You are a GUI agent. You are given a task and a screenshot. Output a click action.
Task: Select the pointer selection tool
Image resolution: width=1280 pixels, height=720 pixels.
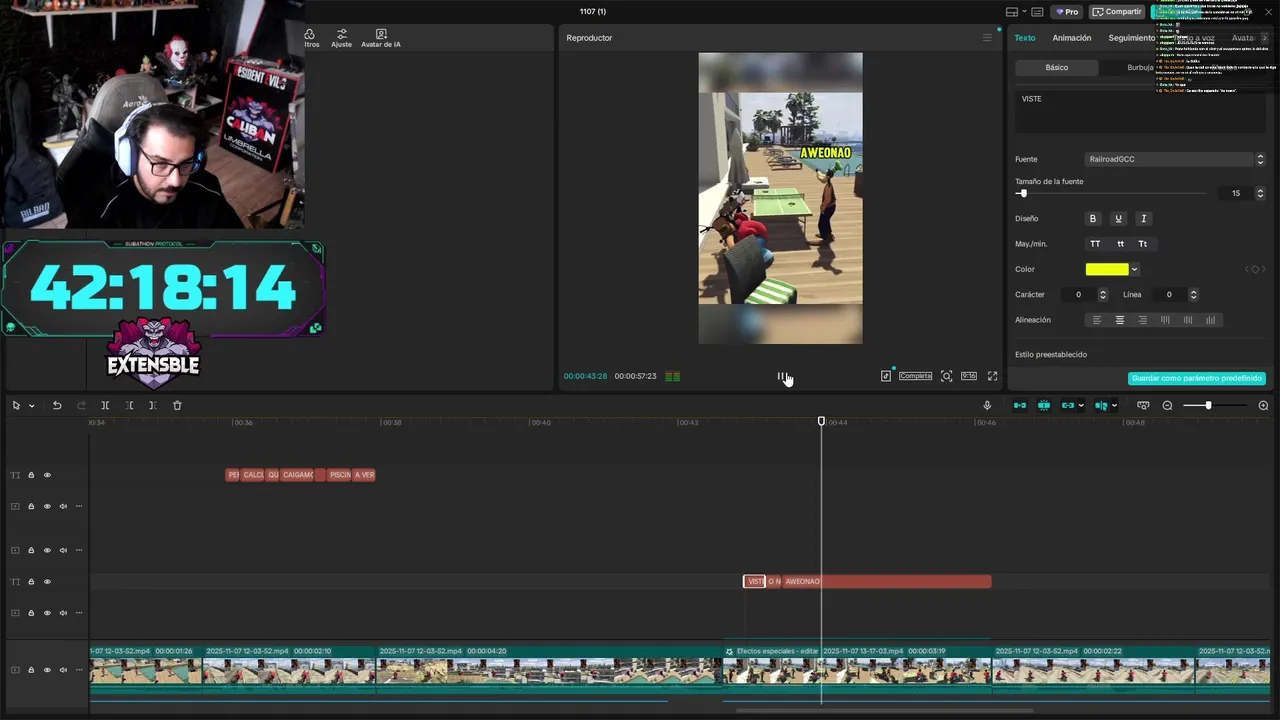16,405
